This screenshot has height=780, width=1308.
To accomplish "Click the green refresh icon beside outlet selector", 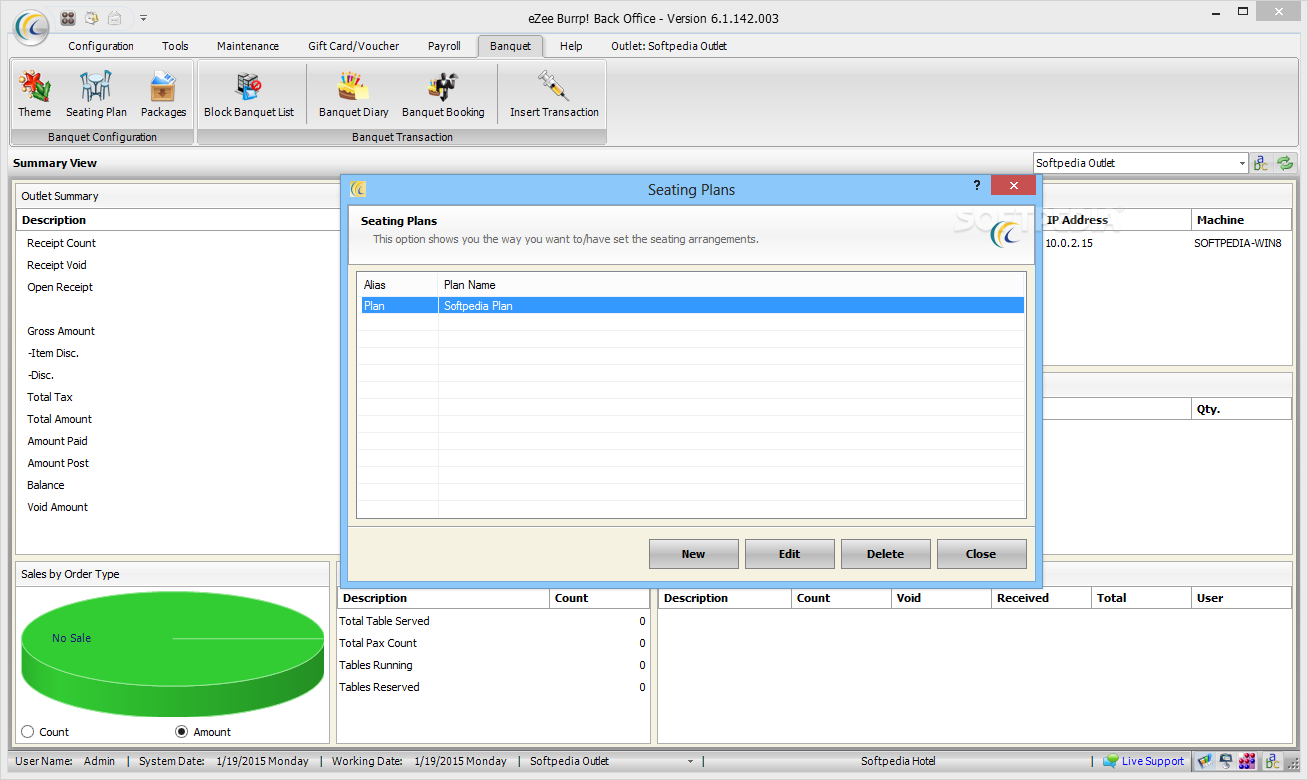I will tap(1285, 163).
